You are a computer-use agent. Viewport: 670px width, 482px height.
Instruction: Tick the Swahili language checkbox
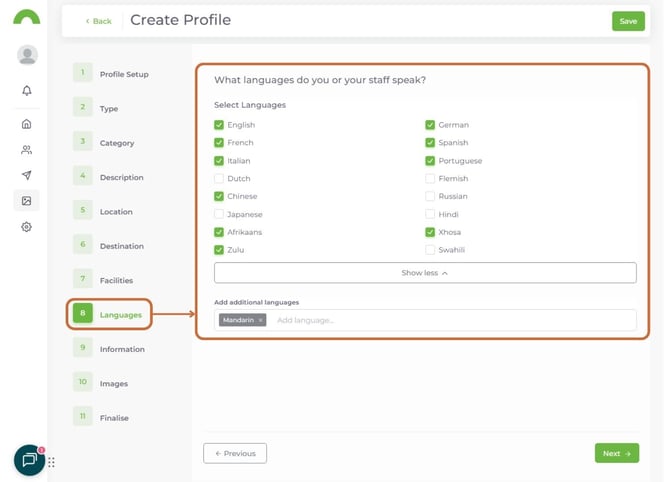430,250
